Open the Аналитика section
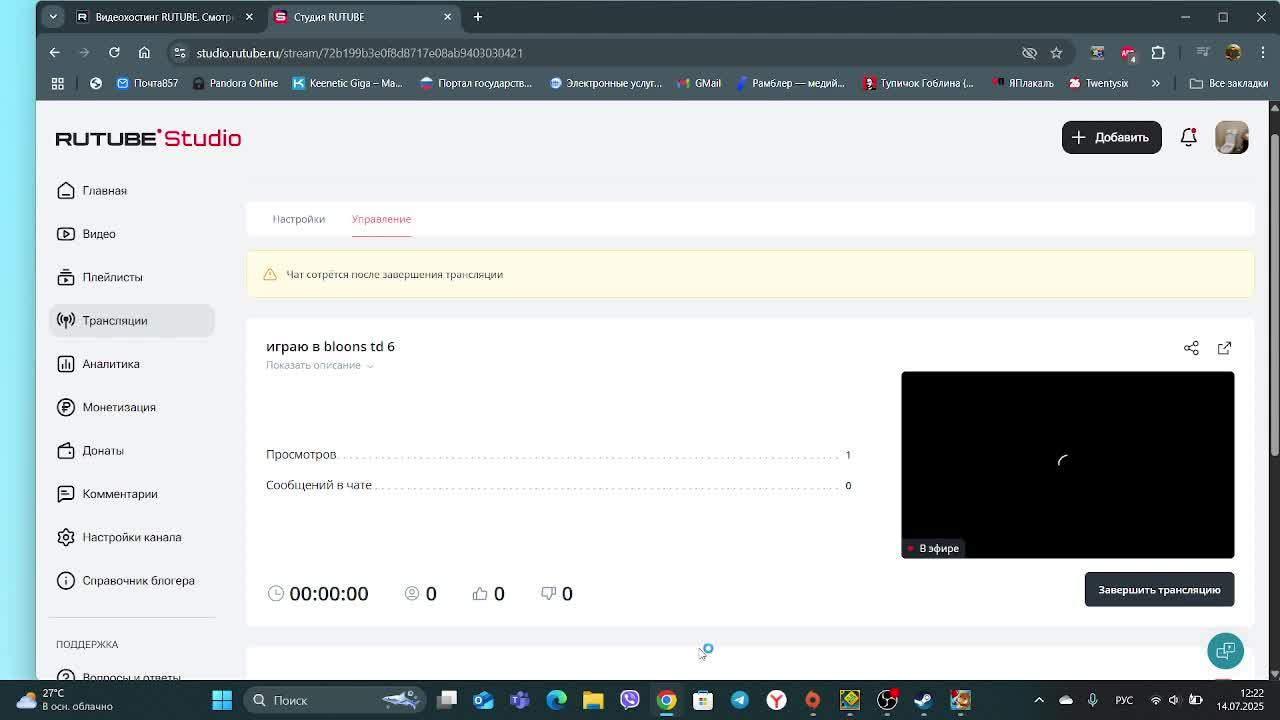Image resolution: width=1280 pixels, height=720 pixels. (98, 364)
